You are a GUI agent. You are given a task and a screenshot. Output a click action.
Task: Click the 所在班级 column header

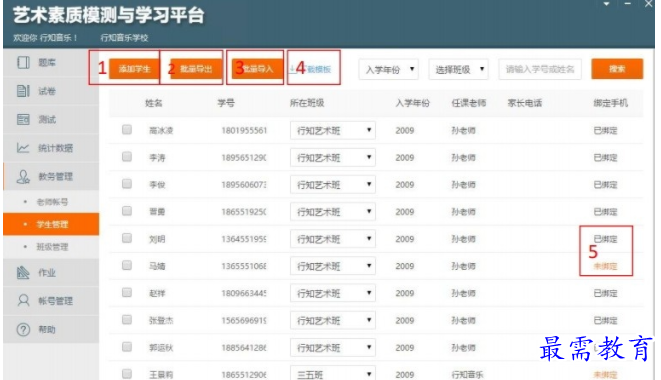(x=307, y=103)
